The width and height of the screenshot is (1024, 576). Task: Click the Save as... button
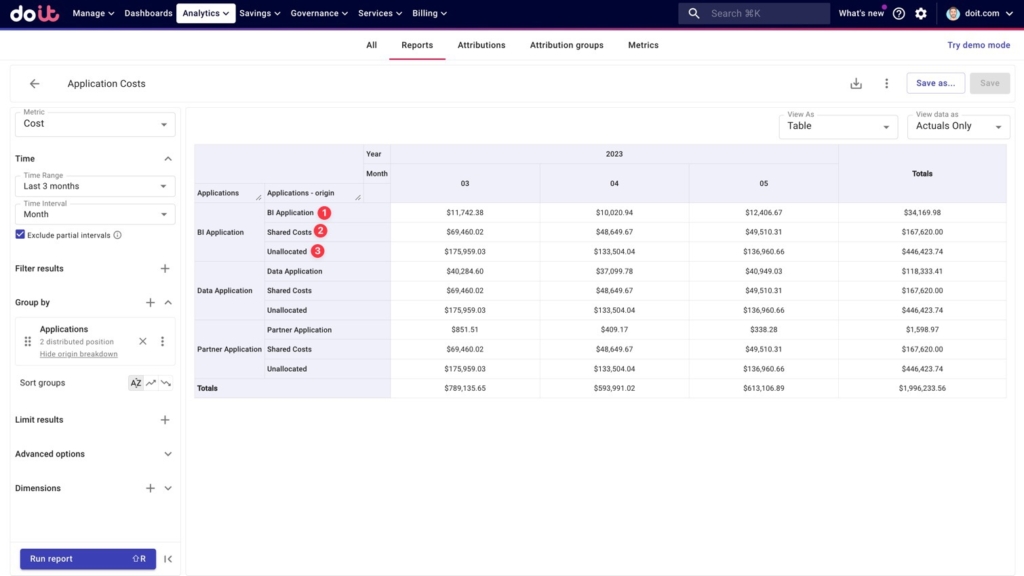[935, 83]
